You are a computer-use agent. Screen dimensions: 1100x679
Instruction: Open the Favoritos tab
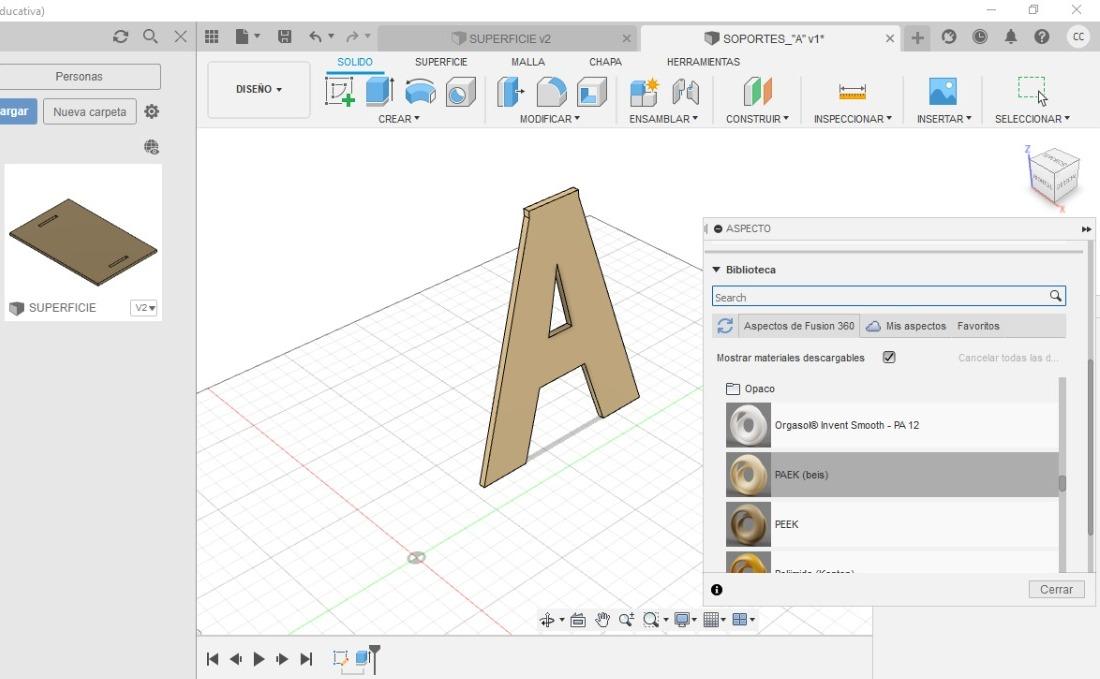point(978,326)
